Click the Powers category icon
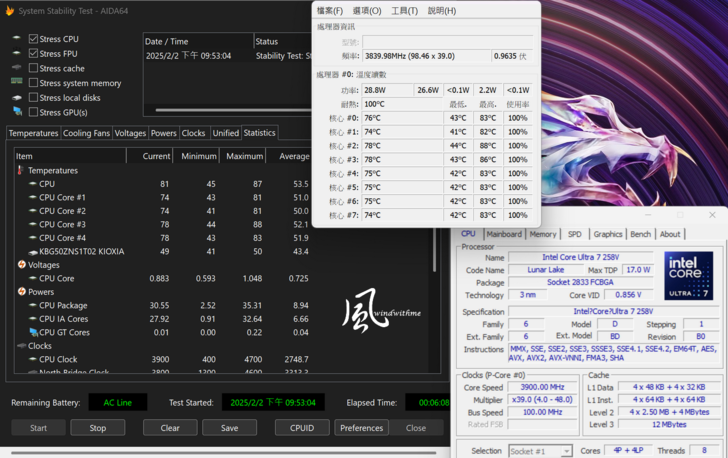Viewport: 728px width, 458px height. (22, 292)
